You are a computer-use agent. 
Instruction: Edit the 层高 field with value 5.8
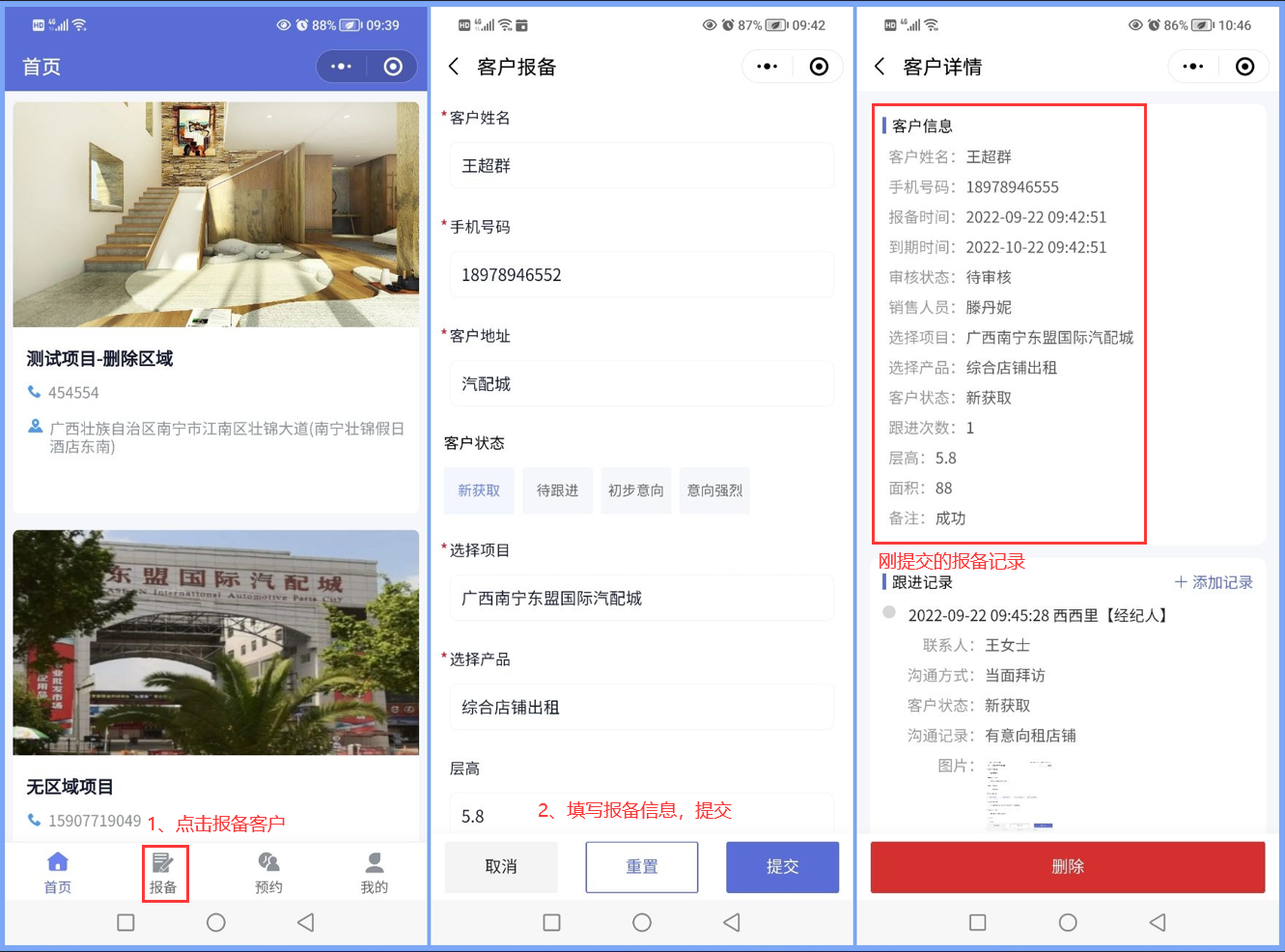coord(642,816)
